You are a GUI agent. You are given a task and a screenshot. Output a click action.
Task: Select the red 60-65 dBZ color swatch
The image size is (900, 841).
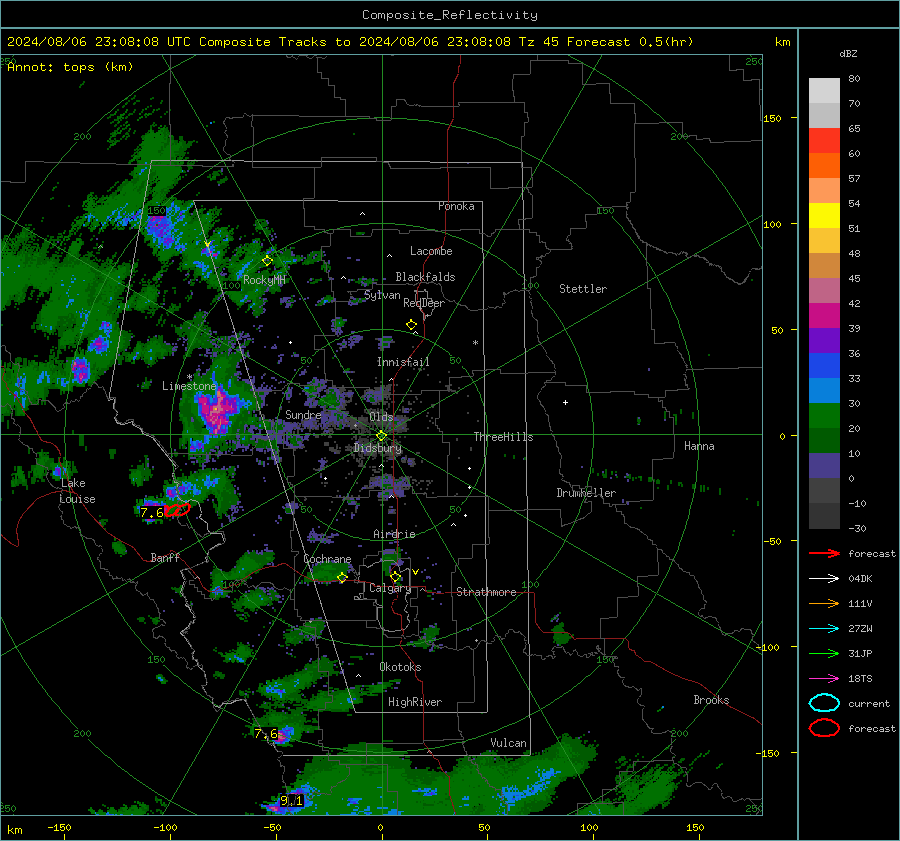click(824, 141)
